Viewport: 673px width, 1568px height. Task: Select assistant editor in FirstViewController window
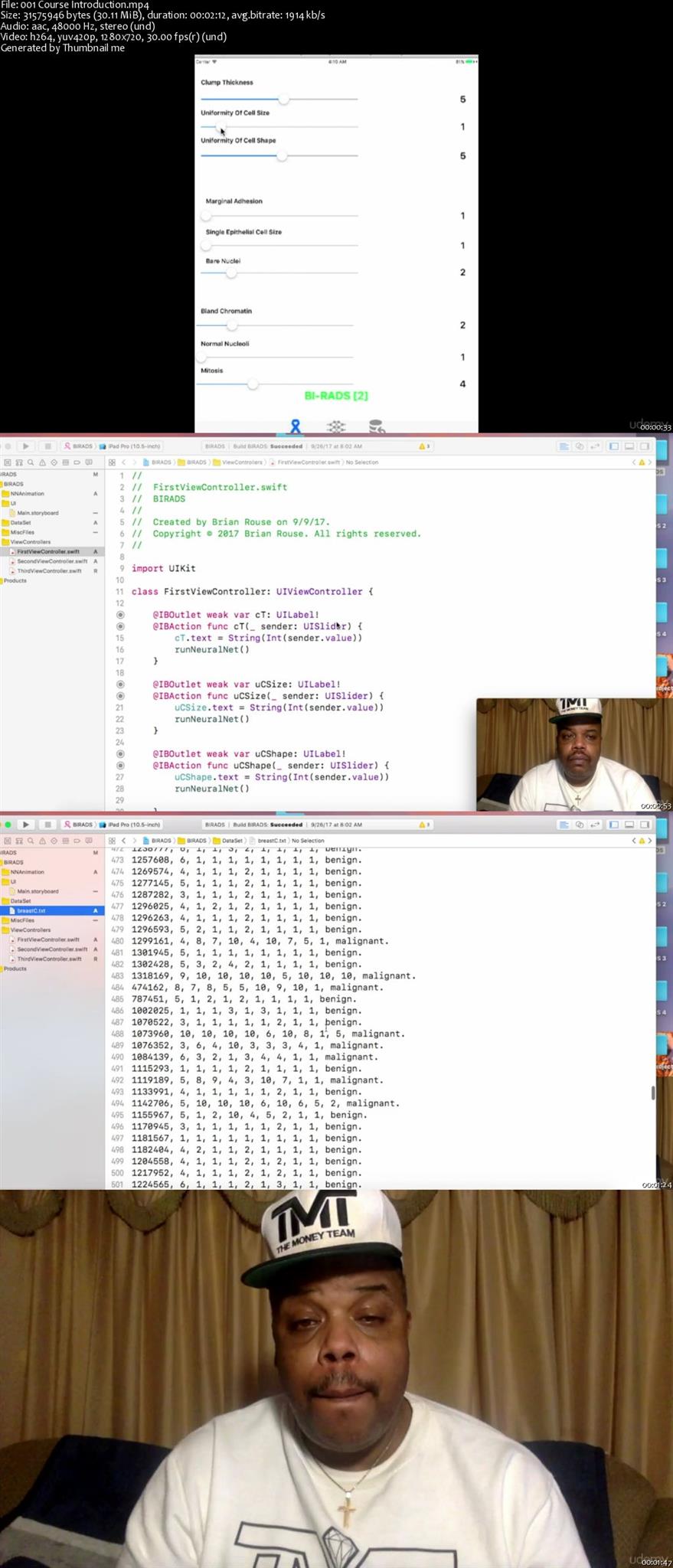coord(580,446)
